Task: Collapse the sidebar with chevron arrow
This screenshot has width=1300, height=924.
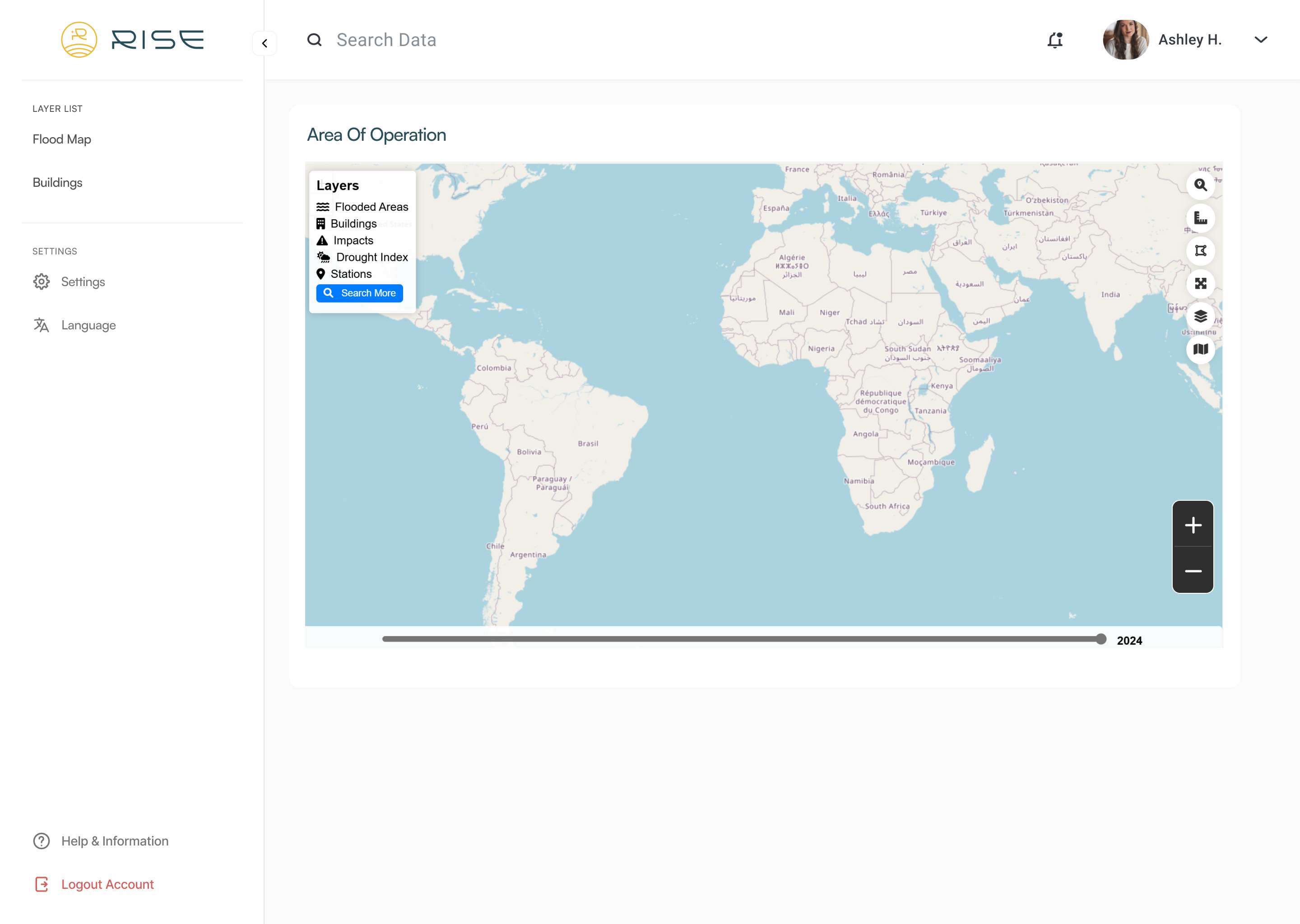Action: coord(265,43)
